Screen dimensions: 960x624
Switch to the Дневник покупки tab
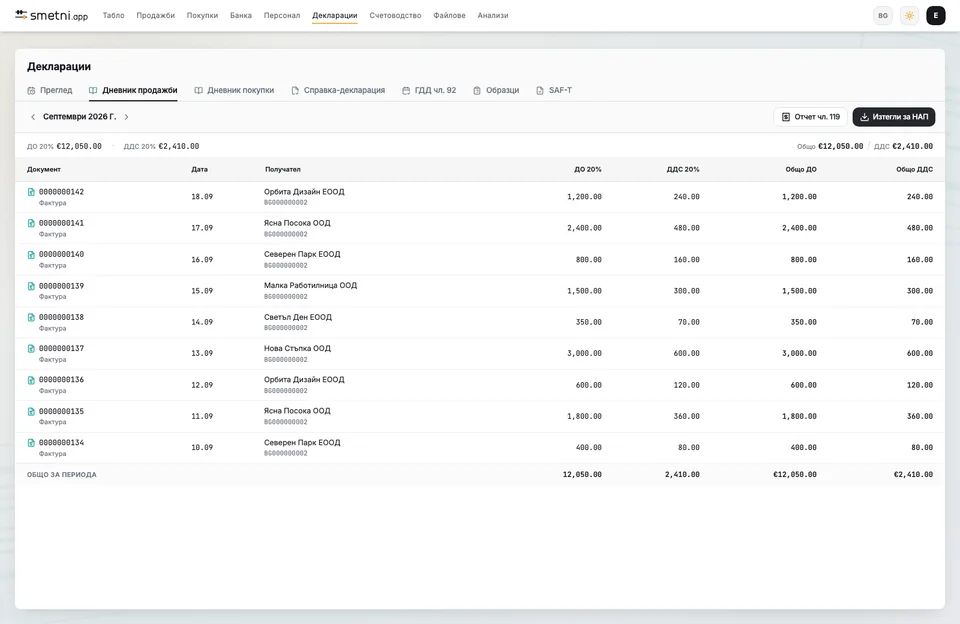point(234,90)
